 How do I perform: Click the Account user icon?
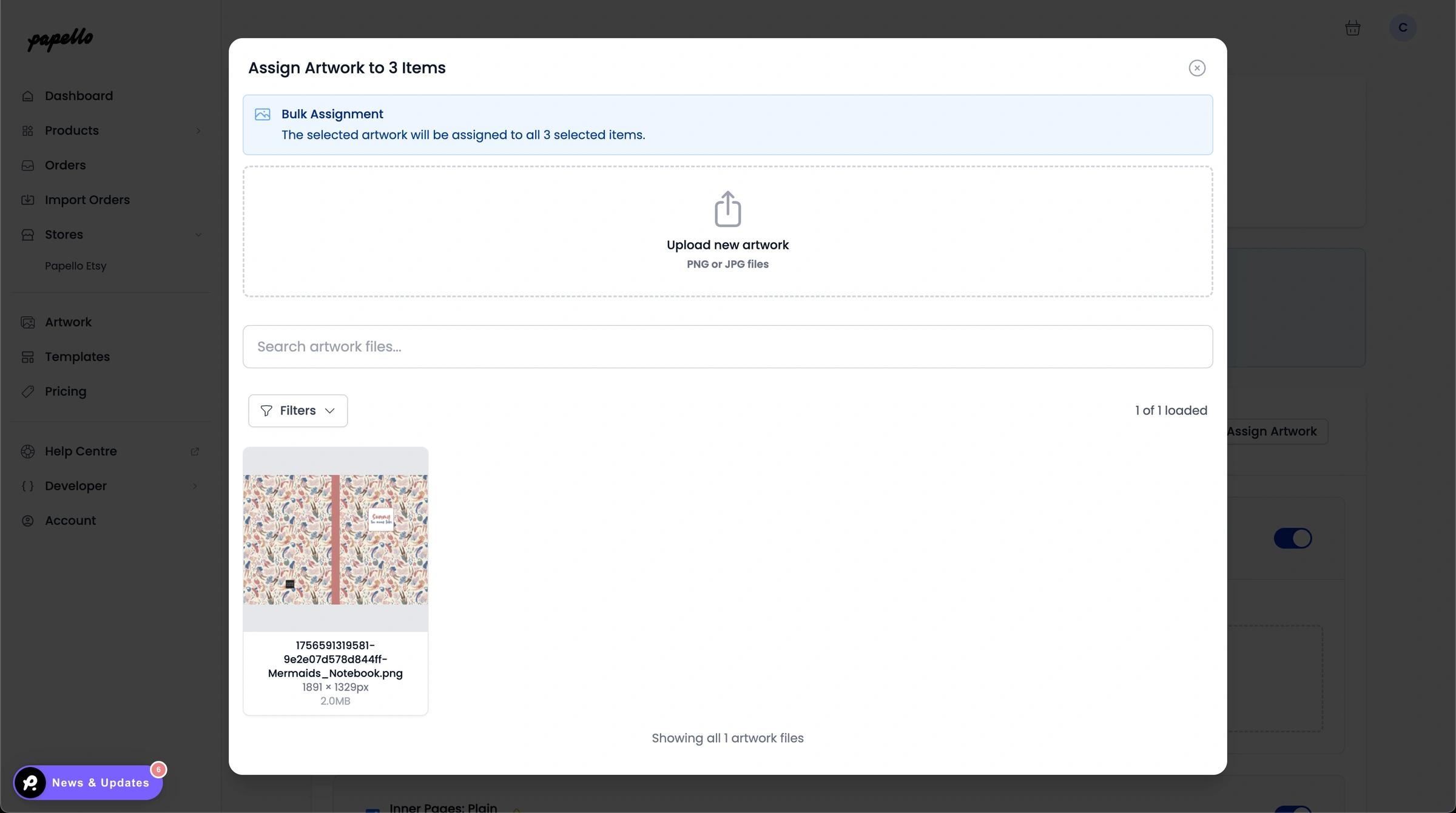click(x=28, y=521)
